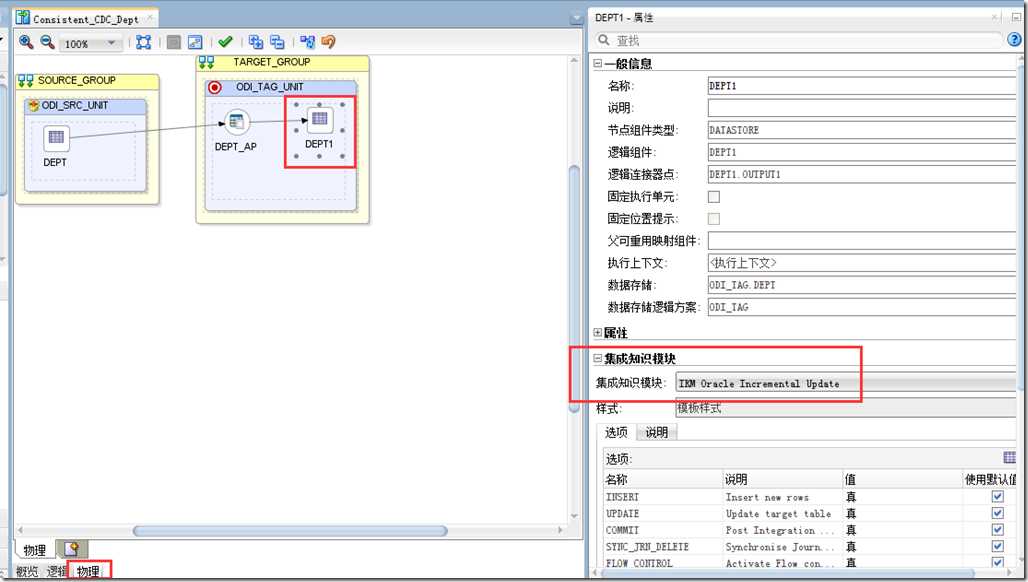Click the orange undo-arrow toolbar icon
Image resolution: width=1028 pixels, height=582 pixels.
328,43
